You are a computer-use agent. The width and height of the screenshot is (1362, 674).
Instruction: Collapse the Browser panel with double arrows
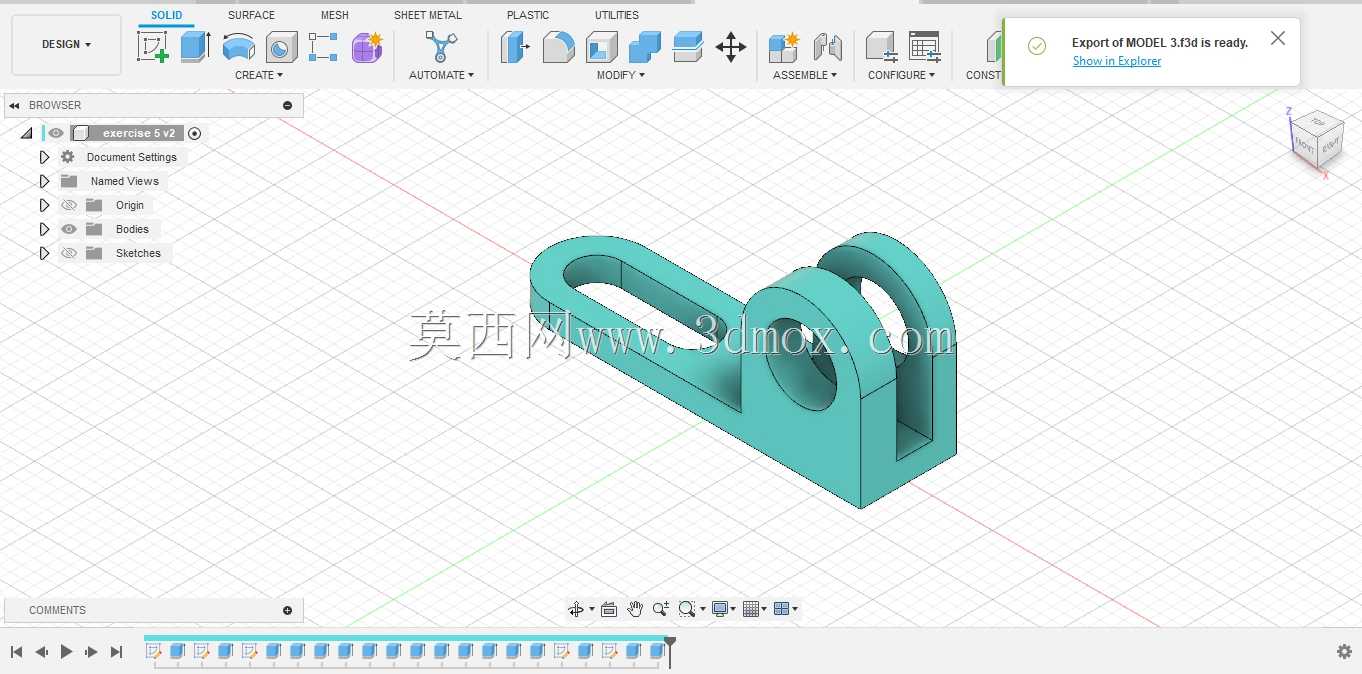(14, 105)
